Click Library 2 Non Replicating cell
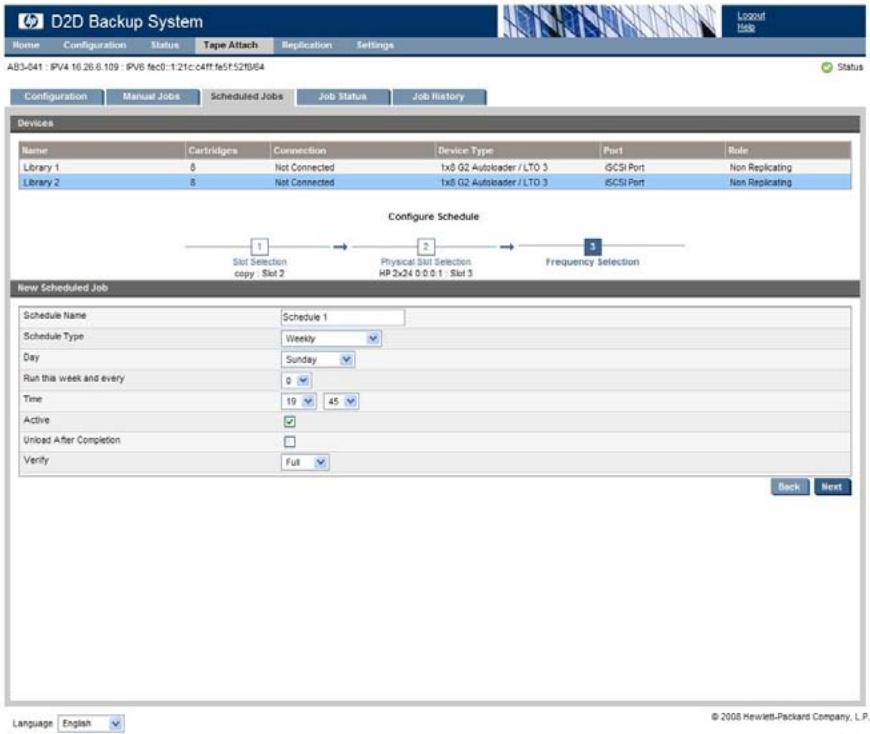870x734 pixels. (761, 182)
